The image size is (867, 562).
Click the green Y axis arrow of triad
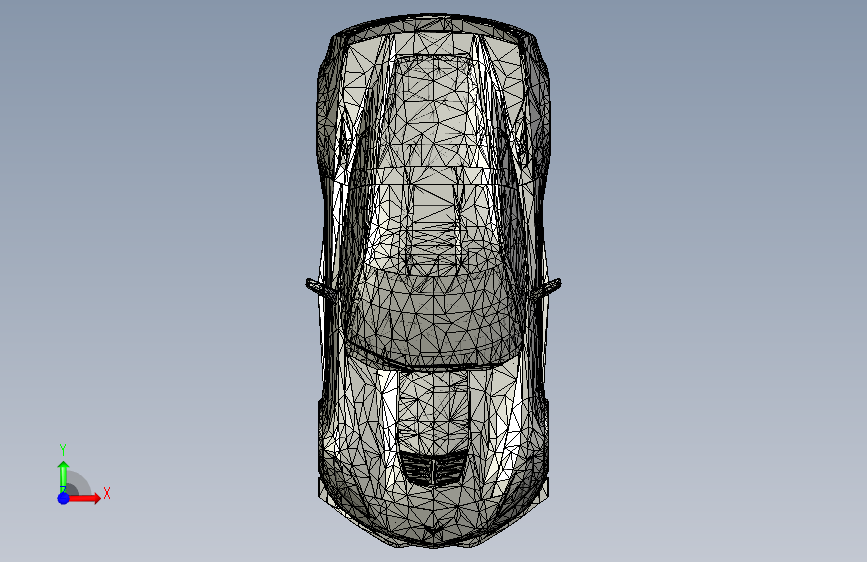tap(64, 476)
